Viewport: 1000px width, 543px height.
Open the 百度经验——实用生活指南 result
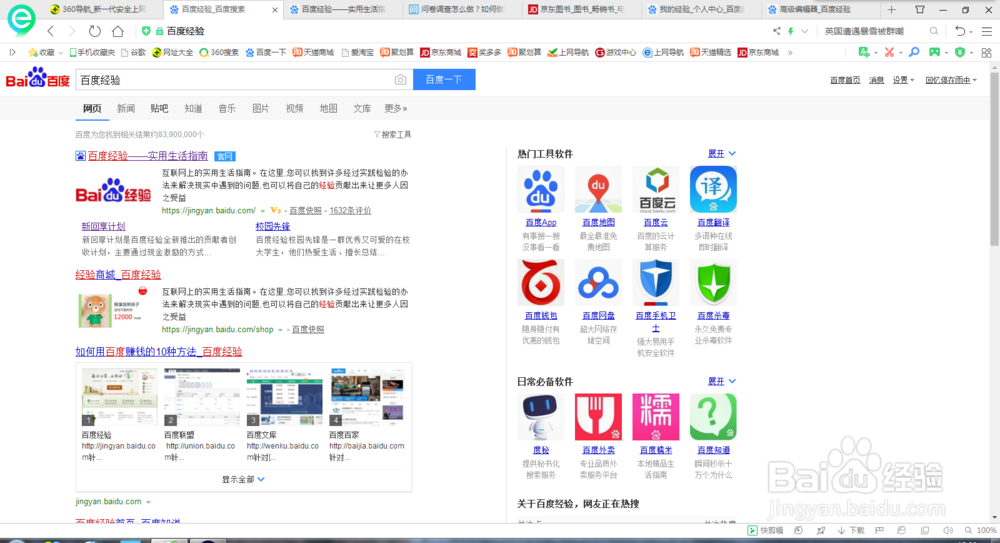click(x=147, y=156)
